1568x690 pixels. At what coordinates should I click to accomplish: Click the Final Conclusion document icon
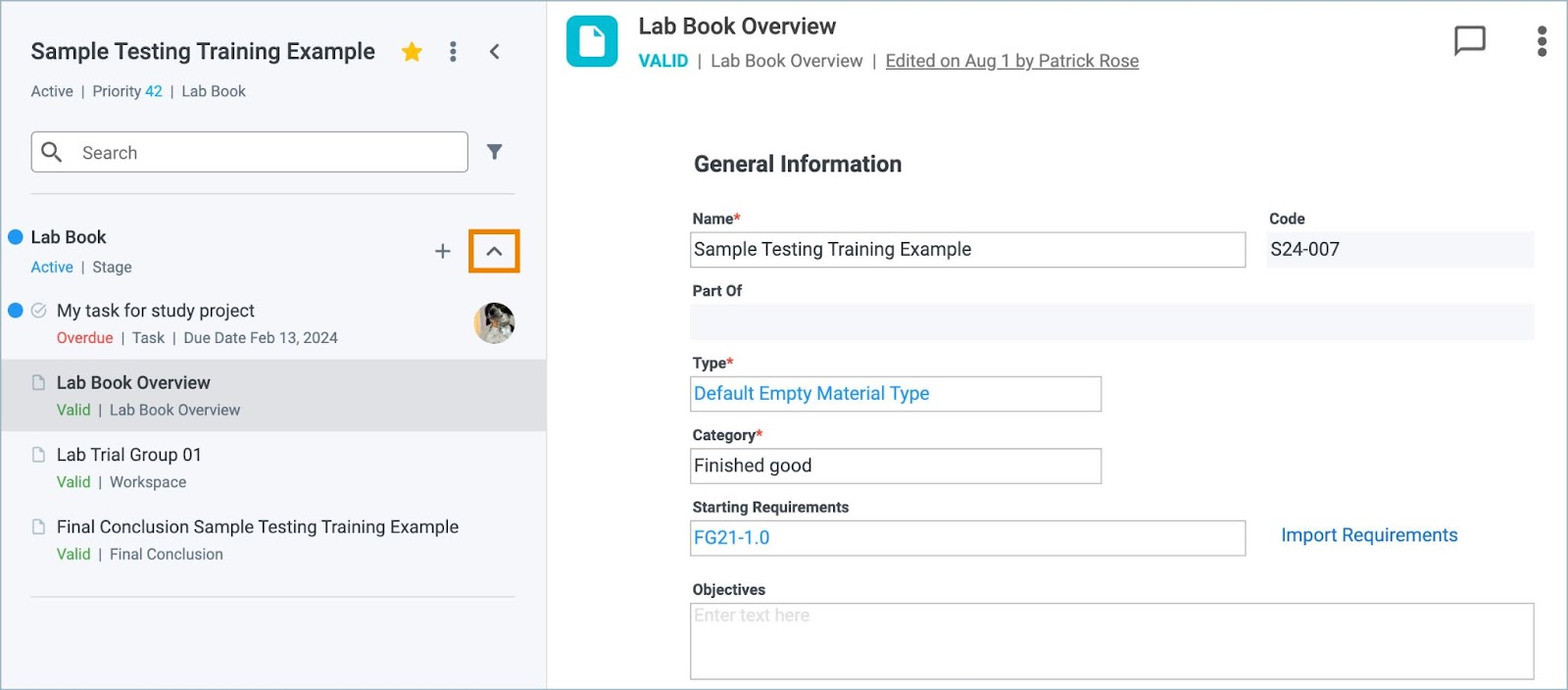39,527
